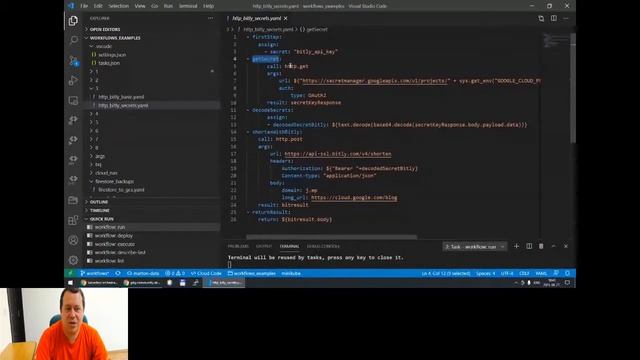Open Windows Start button
This screenshot has height=360, width=640.
70,282
